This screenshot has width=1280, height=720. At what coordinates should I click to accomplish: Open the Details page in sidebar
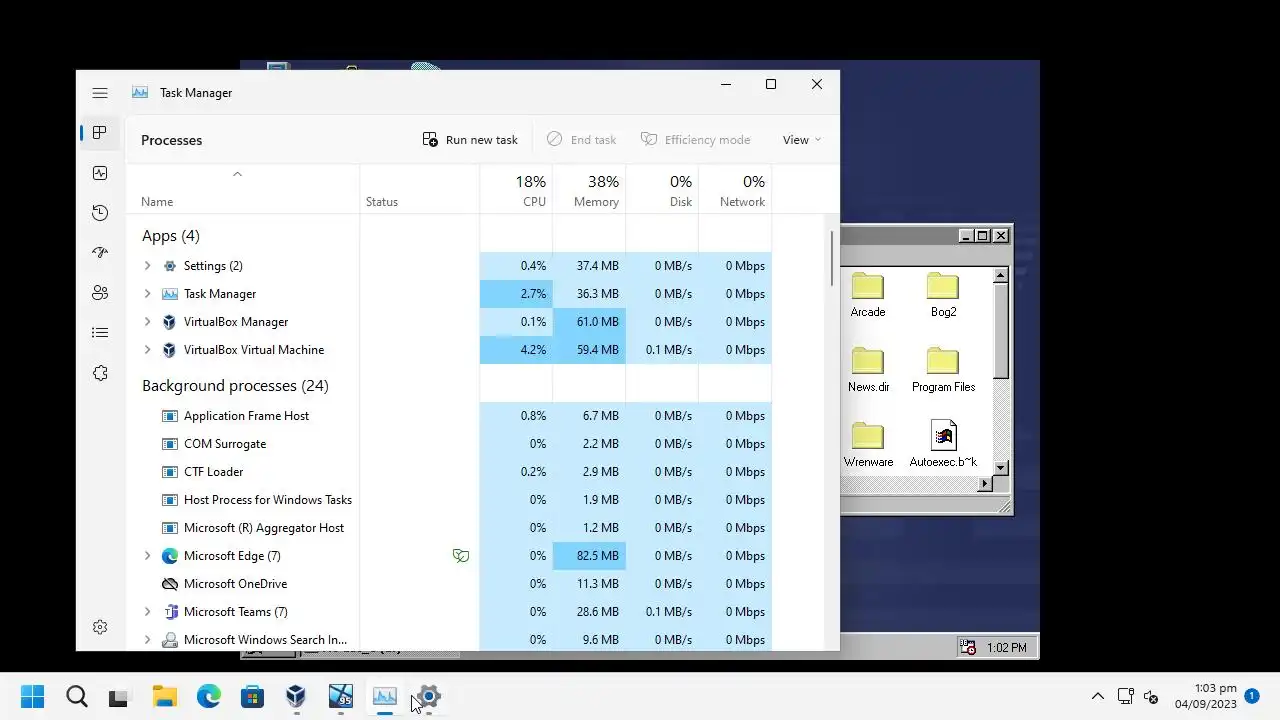(x=100, y=333)
